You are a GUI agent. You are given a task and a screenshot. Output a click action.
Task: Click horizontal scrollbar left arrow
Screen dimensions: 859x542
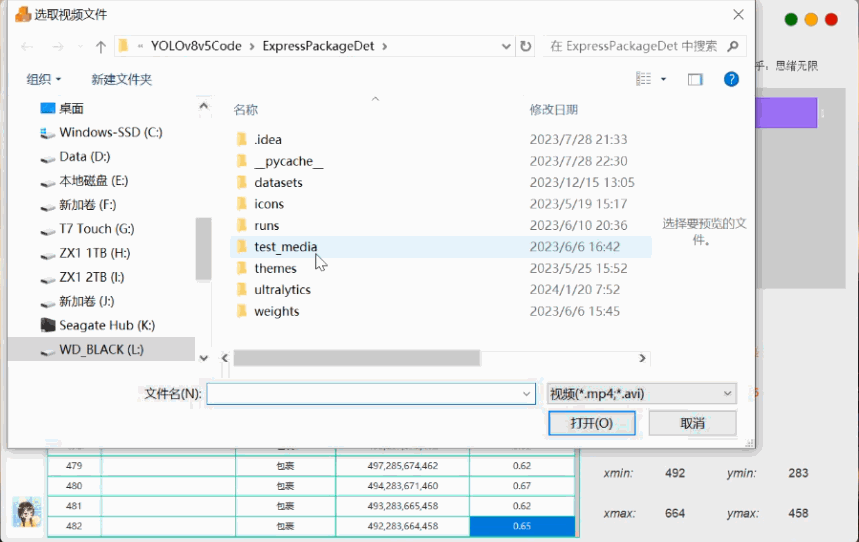[225, 358]
